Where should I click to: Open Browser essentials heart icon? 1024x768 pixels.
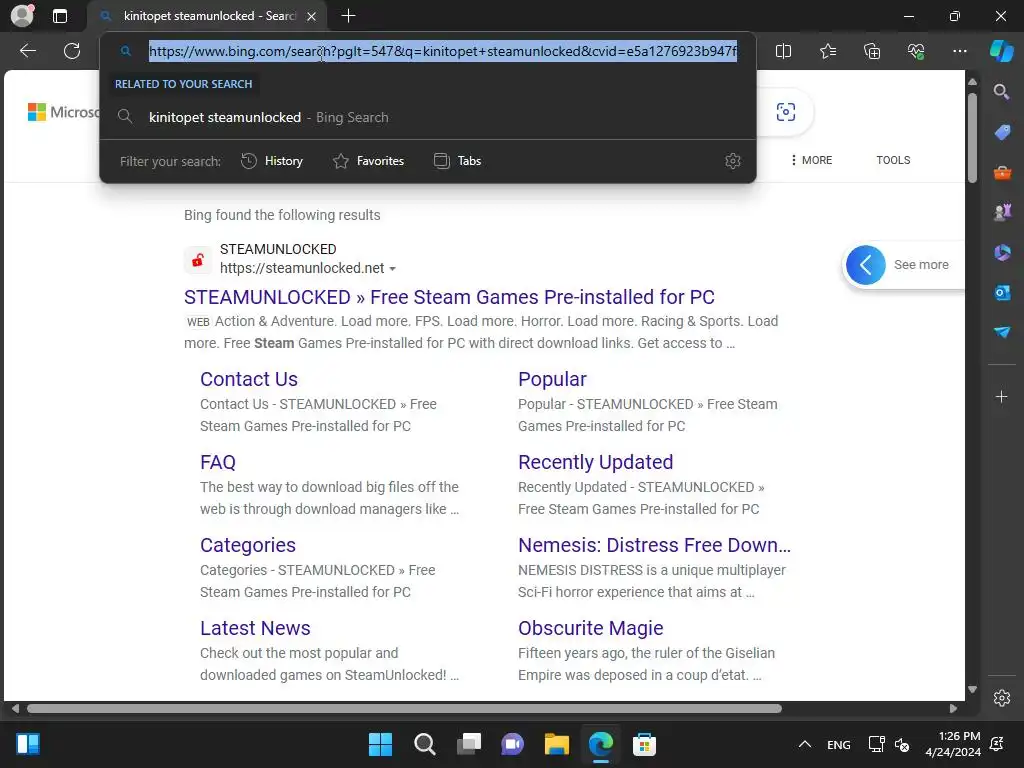tap(916, 51)
